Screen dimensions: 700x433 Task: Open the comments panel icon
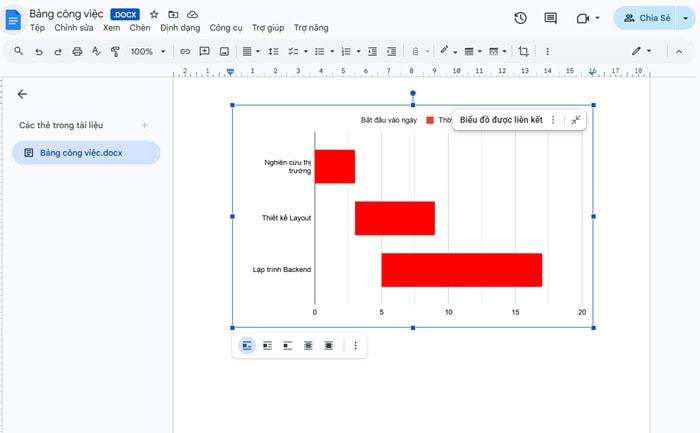550,18
